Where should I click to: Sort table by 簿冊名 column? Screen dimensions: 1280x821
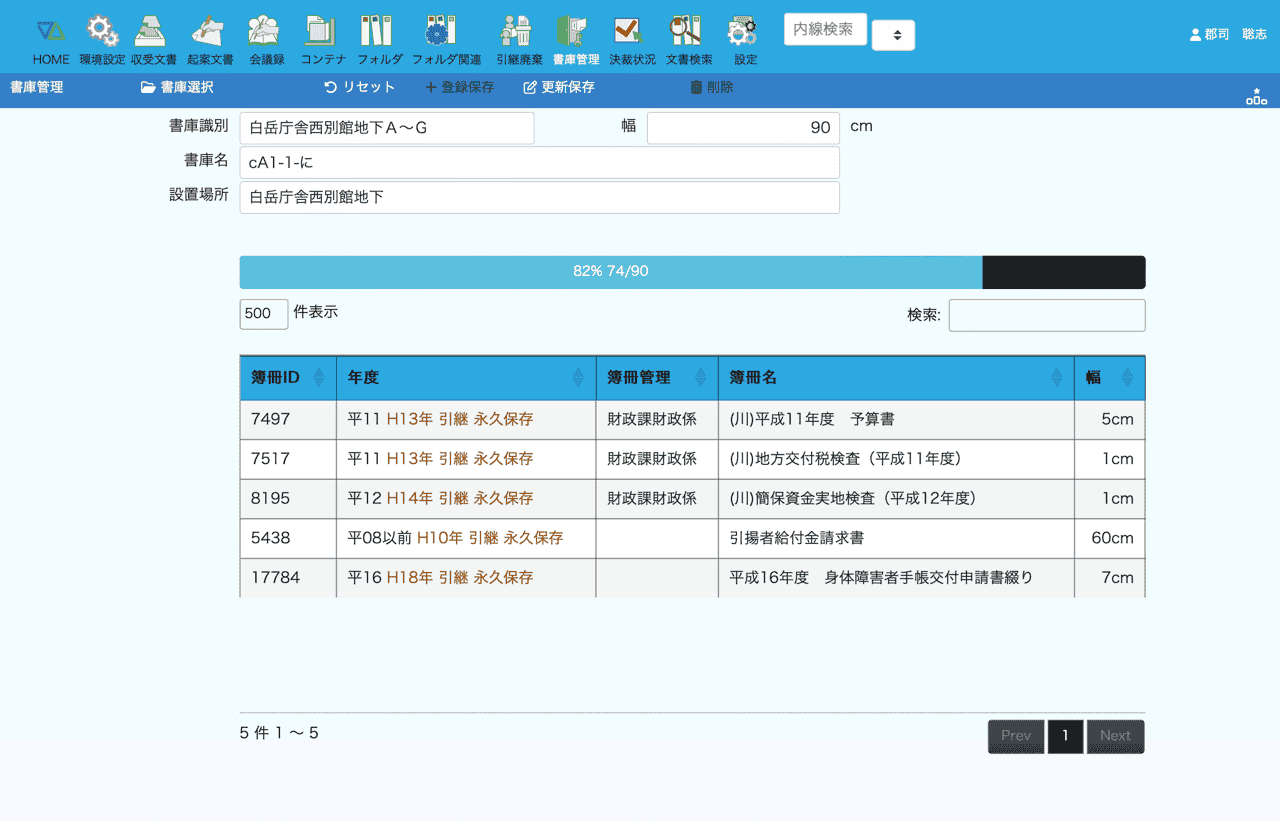pos(895,378)
